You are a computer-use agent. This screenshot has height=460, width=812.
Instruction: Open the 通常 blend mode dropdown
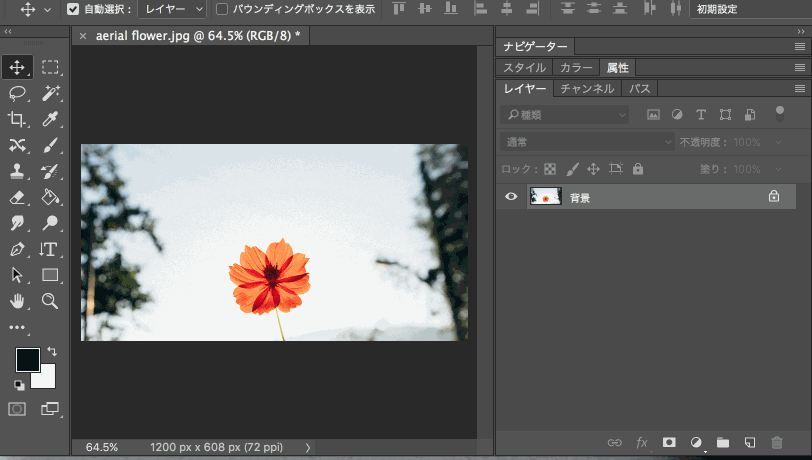click(x=588, y=143)
